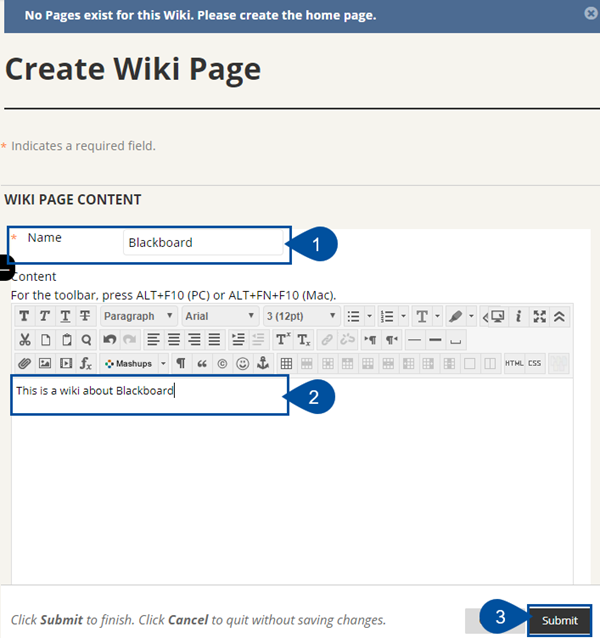Apply highlight color with marker button
Viewport: 600px width, 638px height.
pyautogui.click(x=456, y=316)
